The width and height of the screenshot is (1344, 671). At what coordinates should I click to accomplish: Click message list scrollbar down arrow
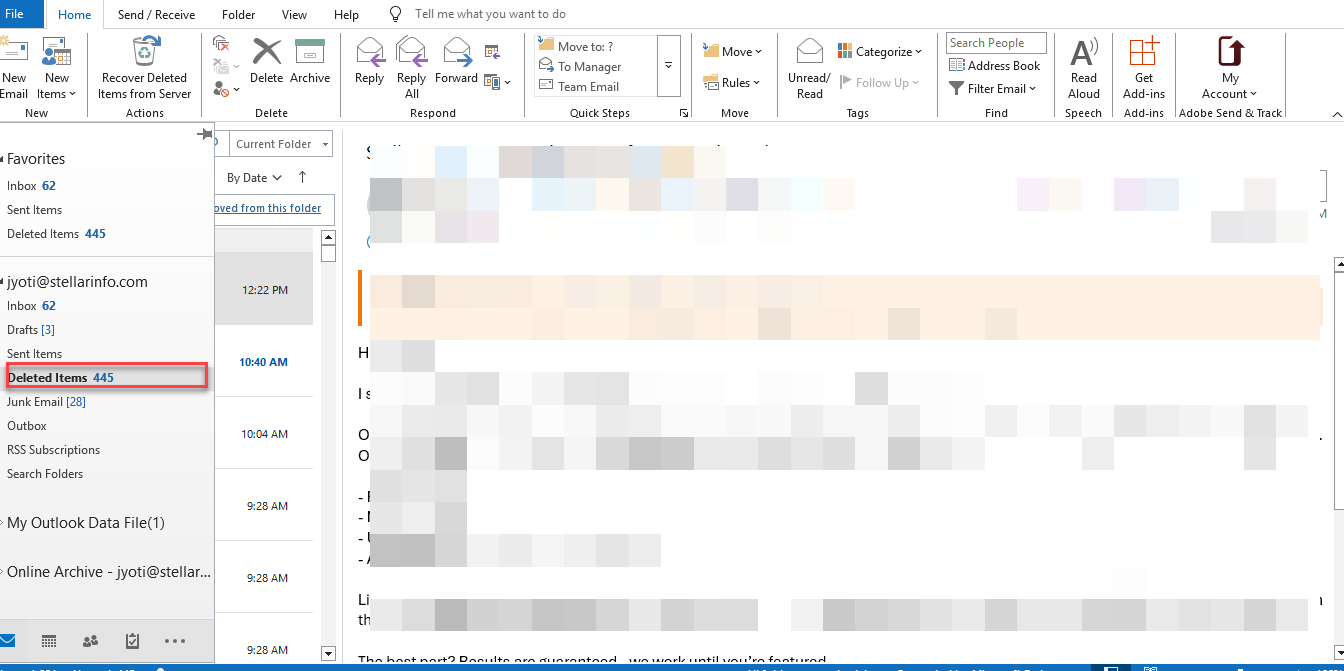tap(328, 654)
